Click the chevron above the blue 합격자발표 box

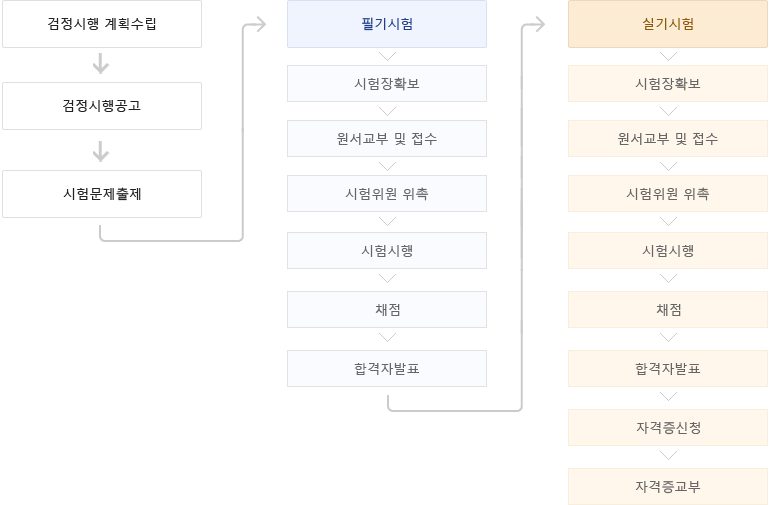[x=387, y=338]
